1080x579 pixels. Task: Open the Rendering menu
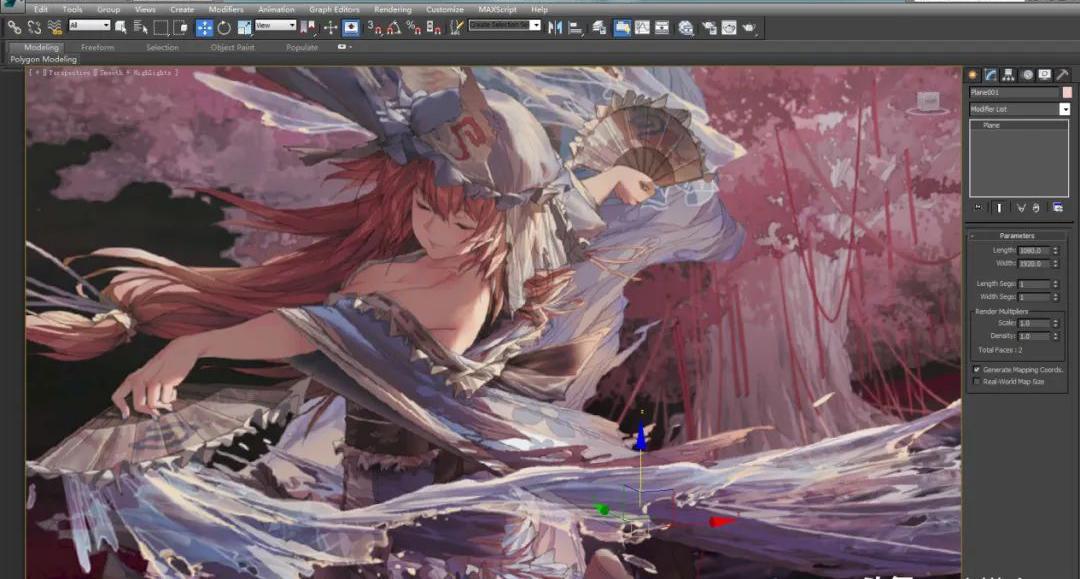pos(393,10)
